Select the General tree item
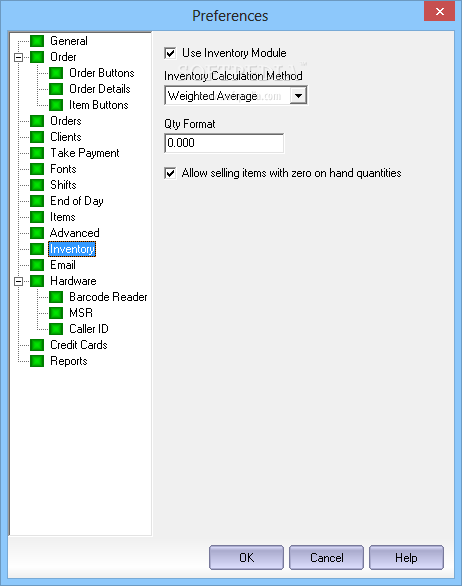The image size is (462, 586). pyautogui.click(x=69, y=41)
